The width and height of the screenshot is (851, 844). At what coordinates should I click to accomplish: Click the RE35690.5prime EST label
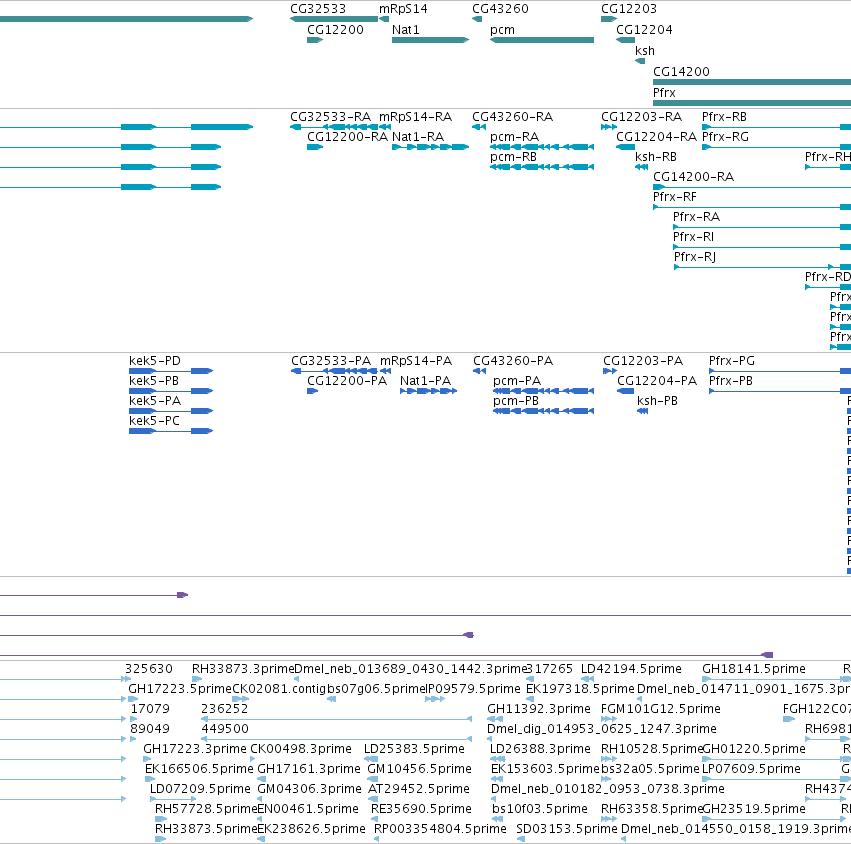click(421, 809)
